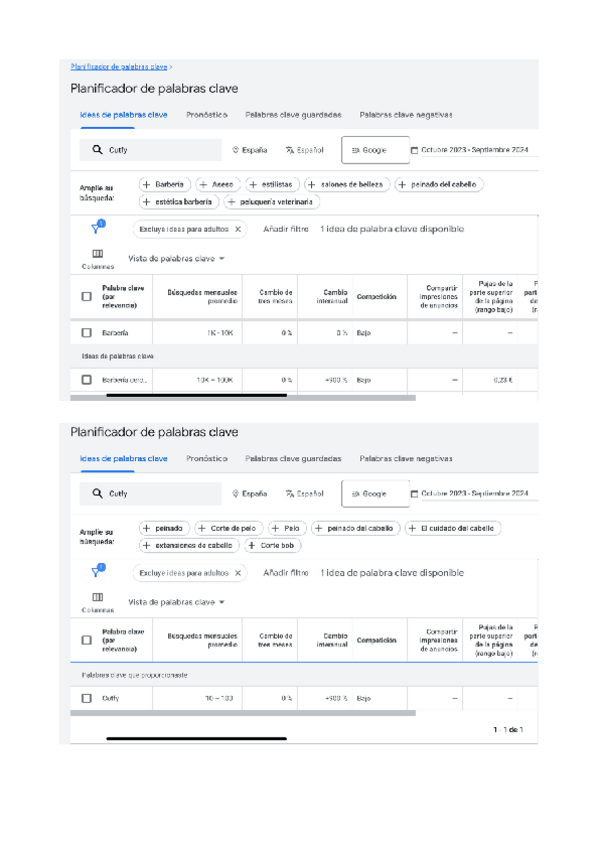Follow the 'Planificador de palabras clave' breadcrumb link
The height and width of the screenshot is (848, 600).
[x=118, y=67]
